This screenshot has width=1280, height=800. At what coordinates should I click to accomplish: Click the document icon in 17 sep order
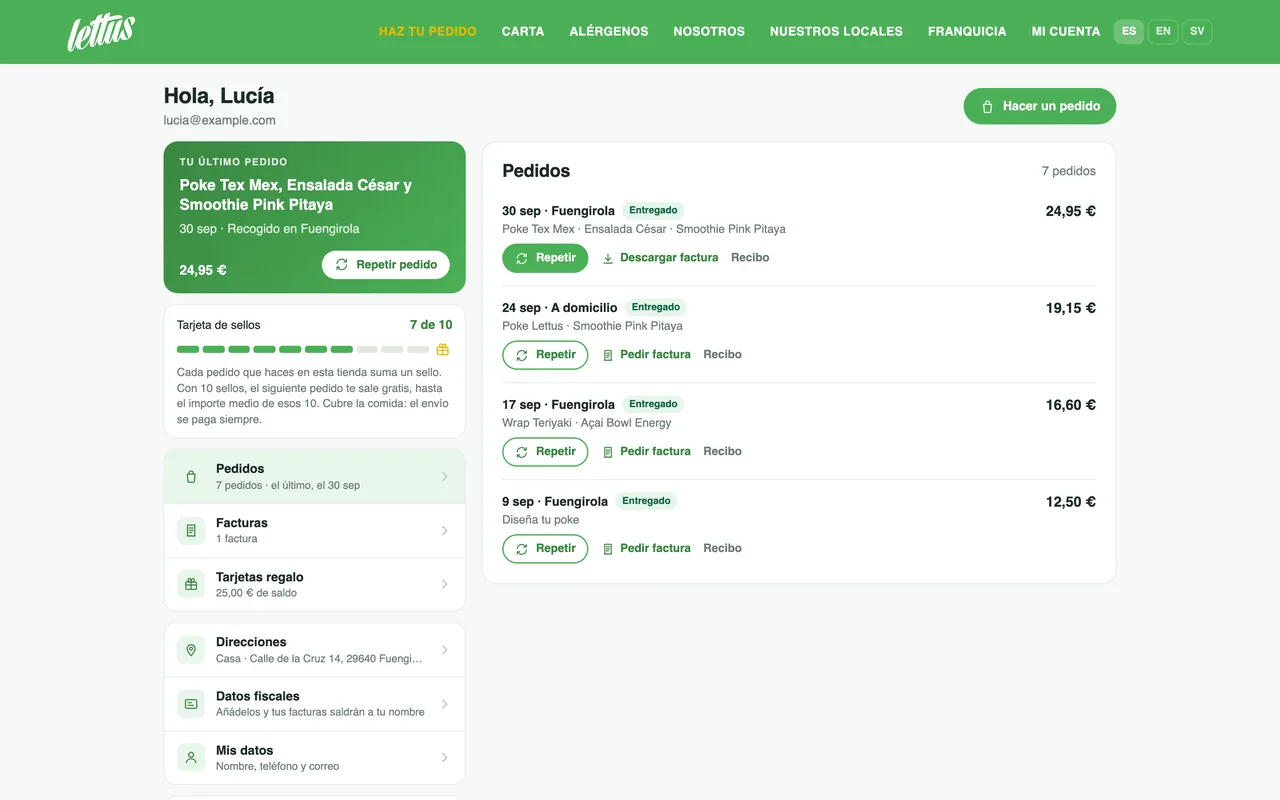point(608,452)
